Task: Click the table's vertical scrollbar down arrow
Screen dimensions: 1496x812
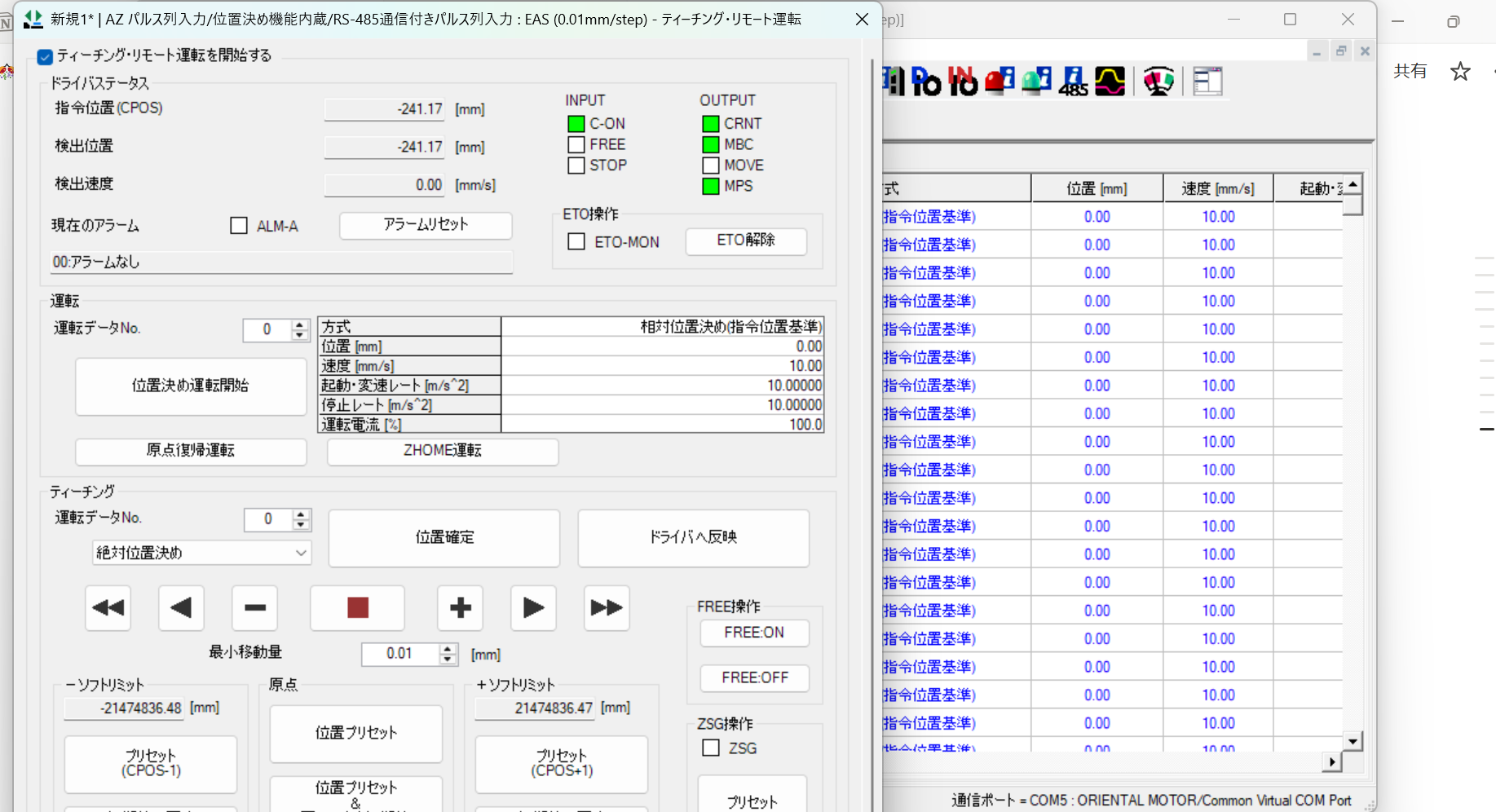Action: 1353,741
